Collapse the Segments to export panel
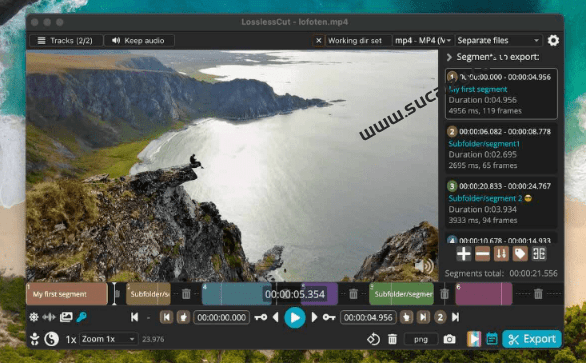 pos(449,57)
